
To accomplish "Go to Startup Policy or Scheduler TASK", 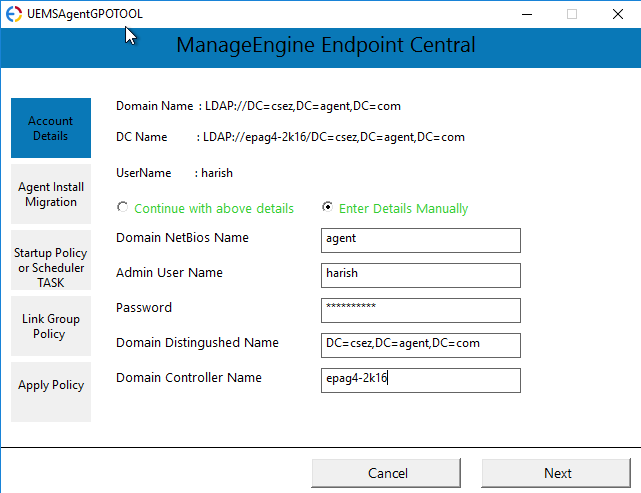I will pyautogui.click(x=51, y=260).
